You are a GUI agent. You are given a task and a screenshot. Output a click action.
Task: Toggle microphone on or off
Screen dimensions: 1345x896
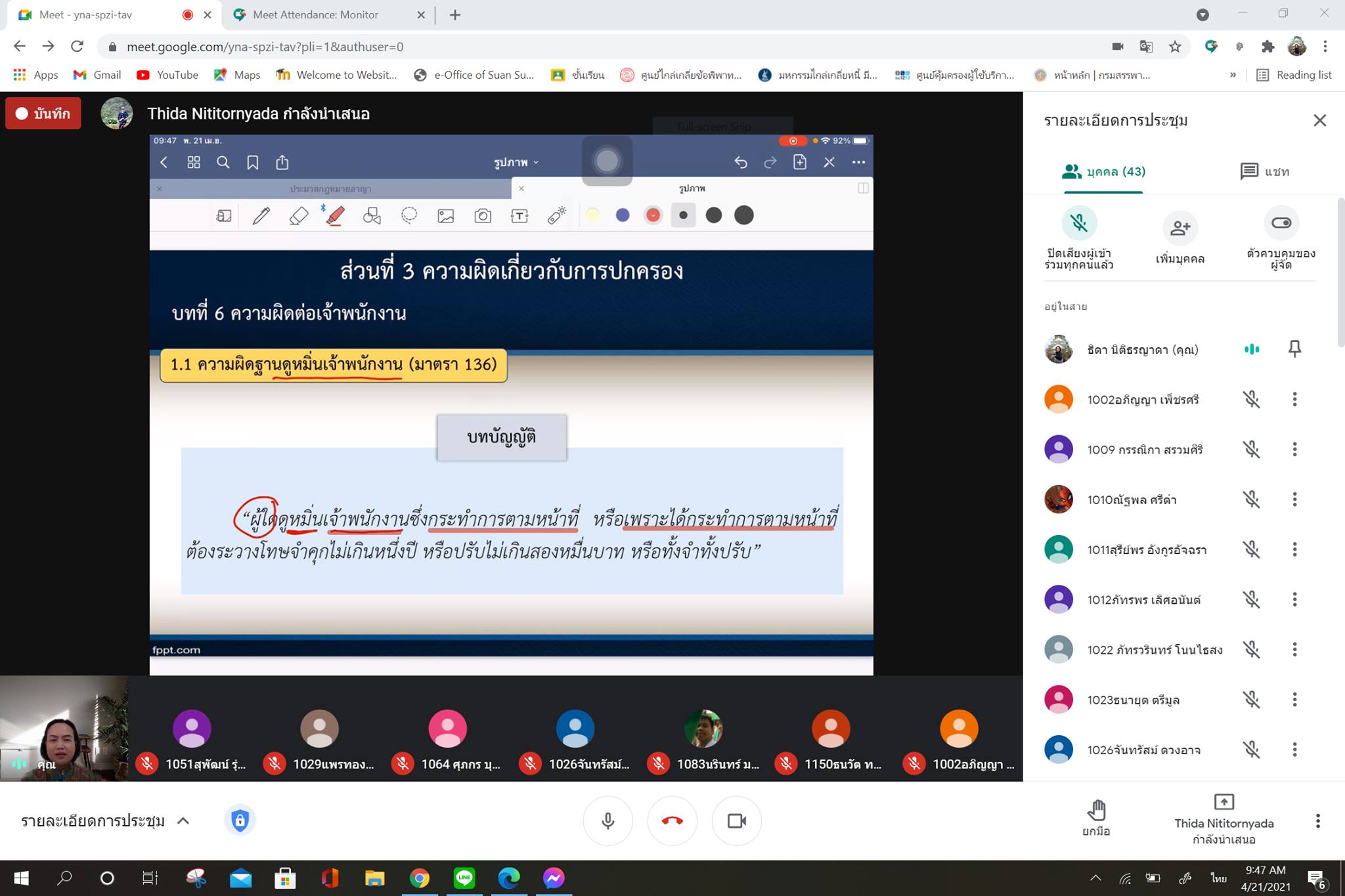(607, 821)
